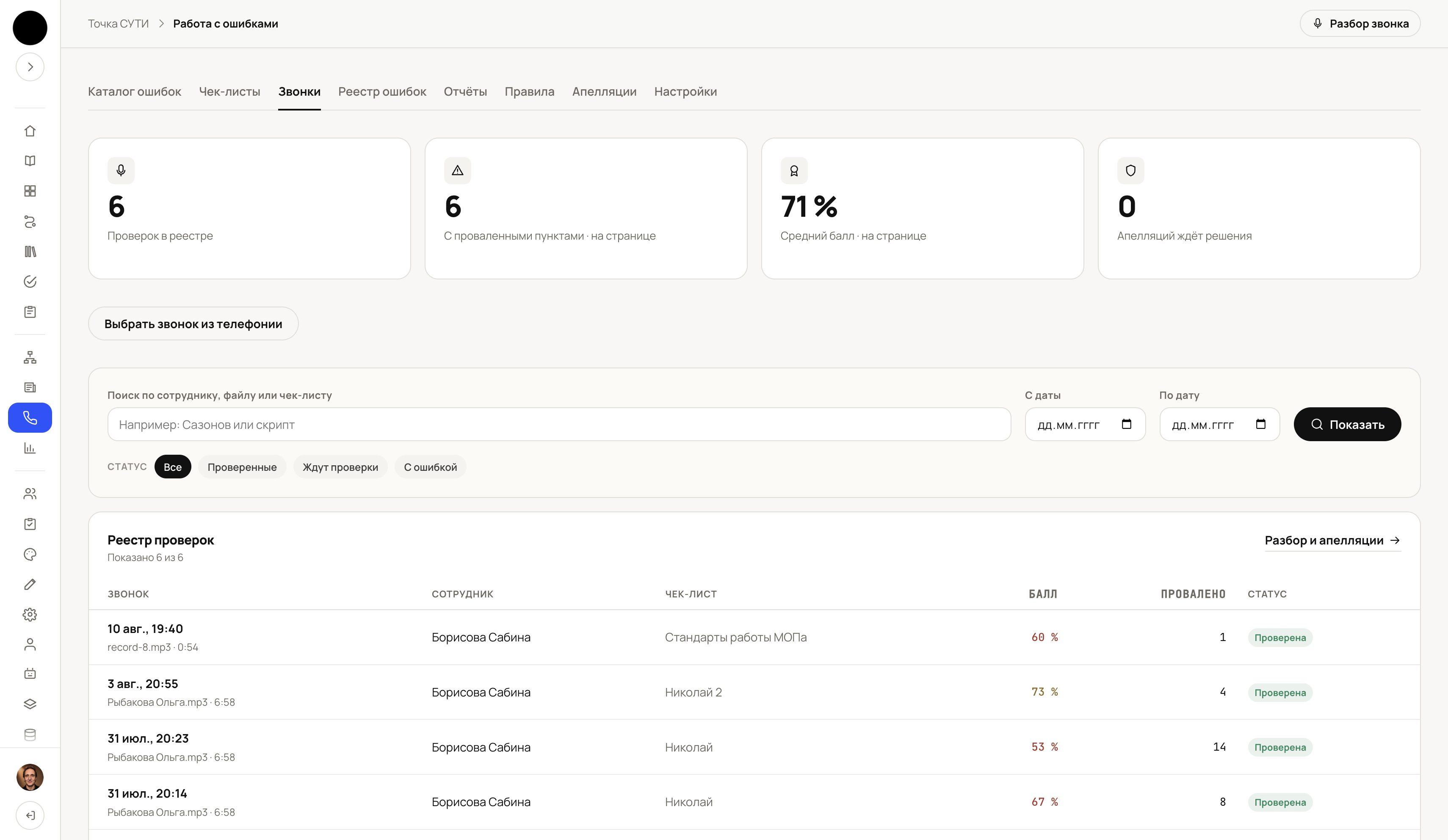Open the book icon in the sidebar
The height and width of the screenshot is (840, 1448).
click(30, 161)
